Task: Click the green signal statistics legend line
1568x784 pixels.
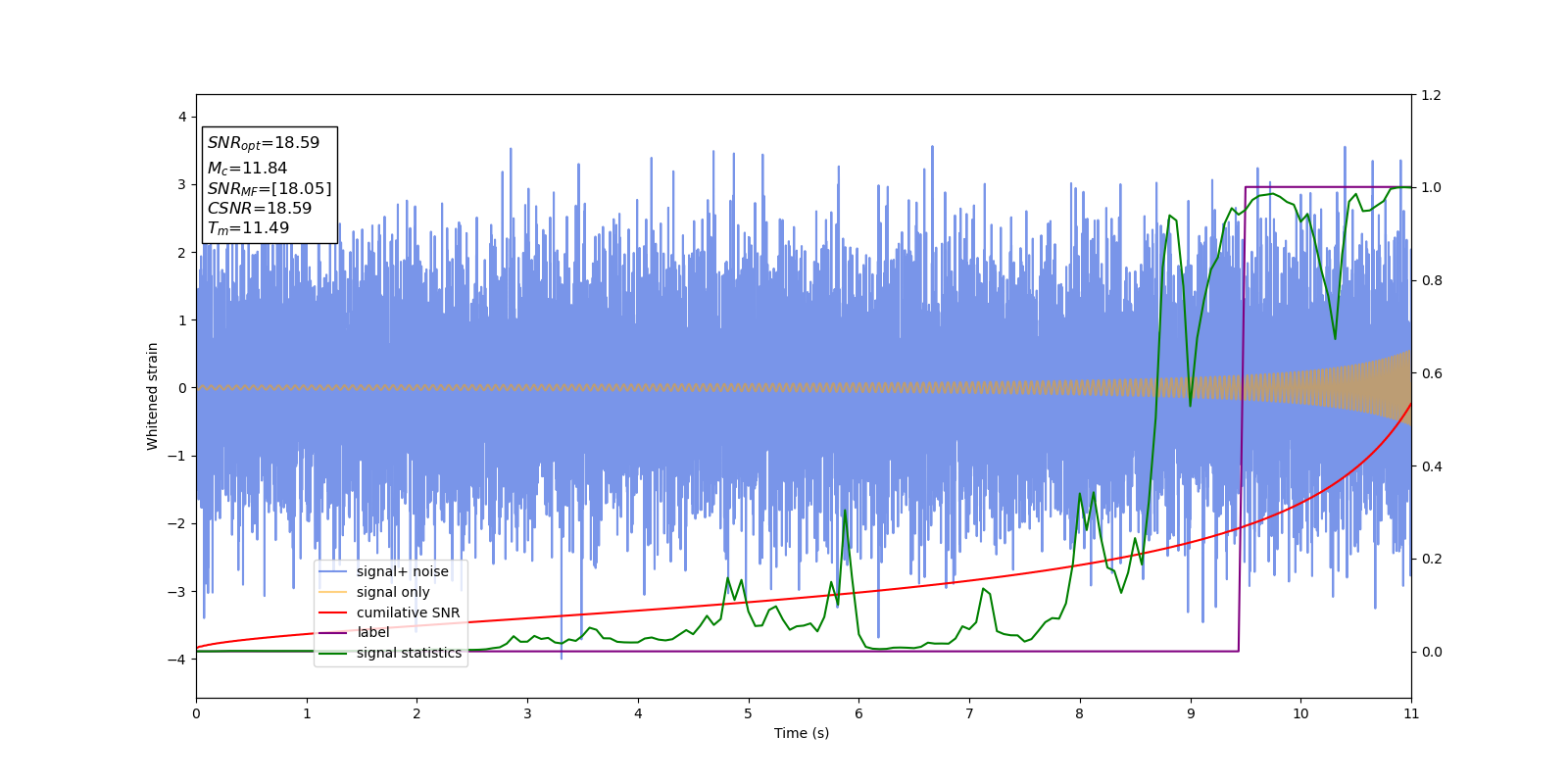Action: [x=333, y=653]
